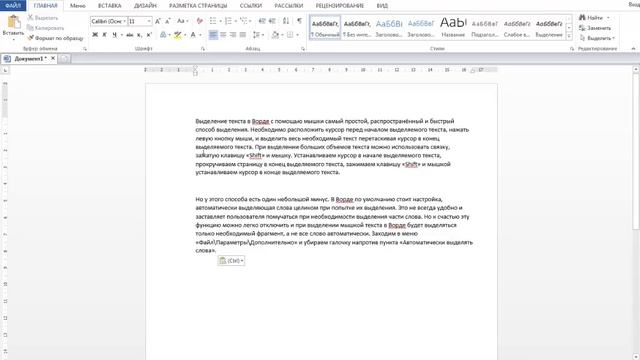Align paragraph text to the right

point(233,35)
